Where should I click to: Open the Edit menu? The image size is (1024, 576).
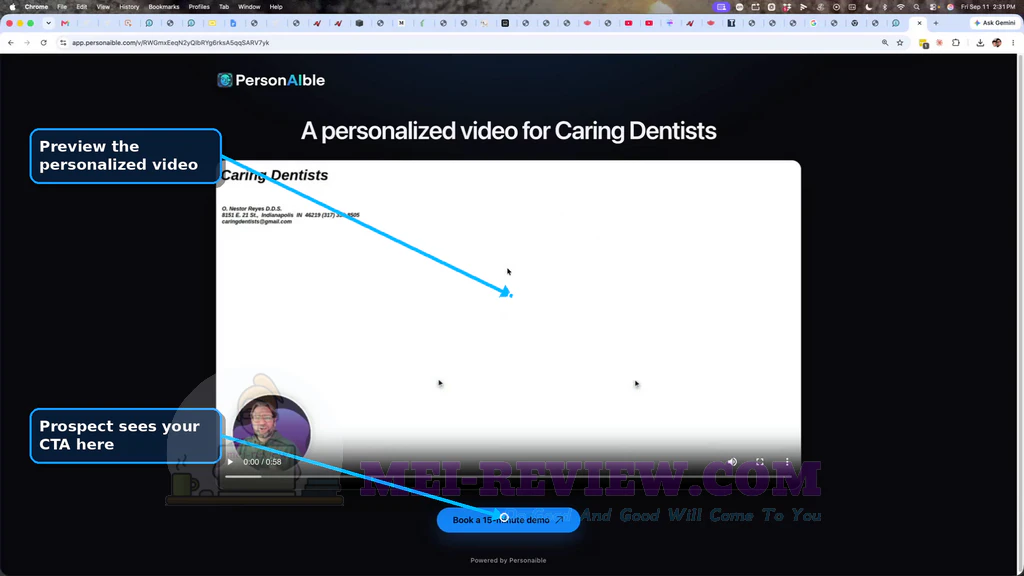click(82, 7)
